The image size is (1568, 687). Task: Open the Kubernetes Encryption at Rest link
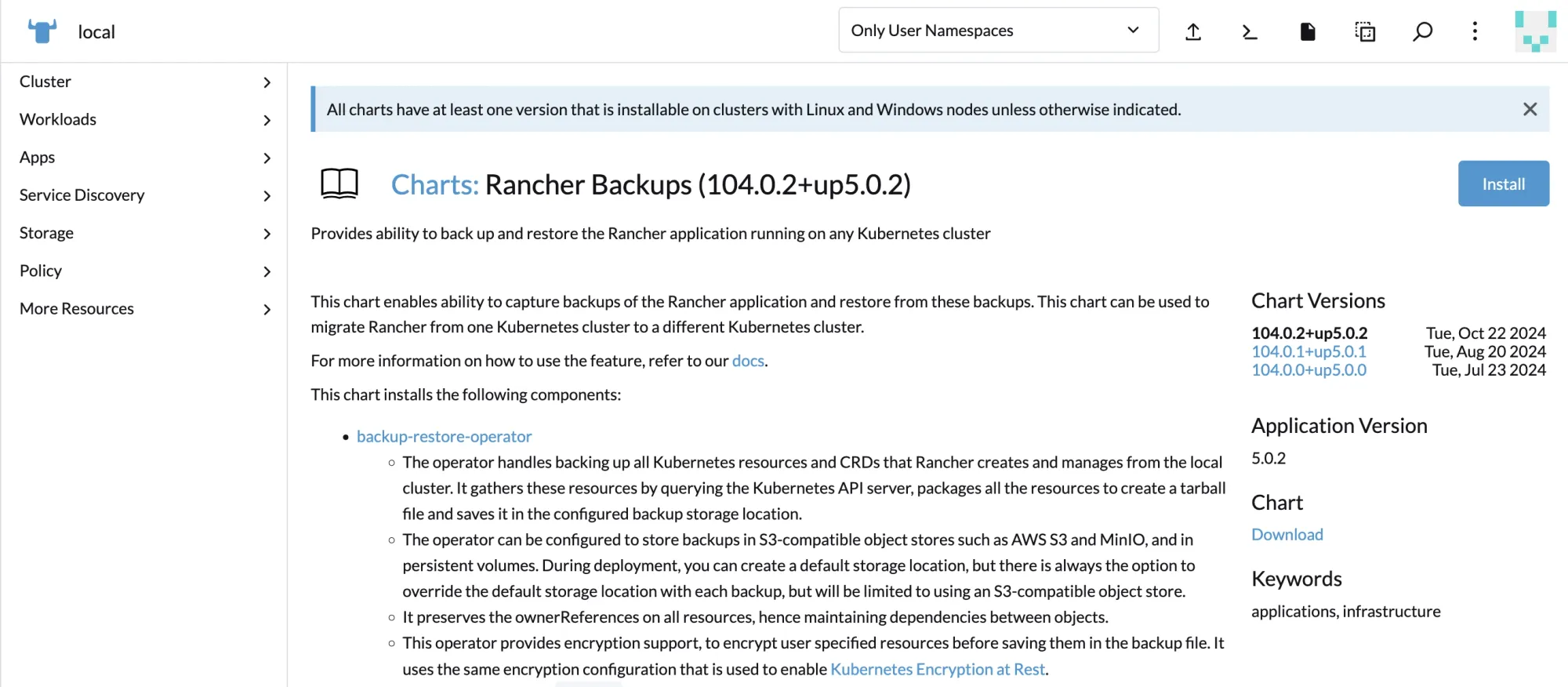(x=937, y=669)
